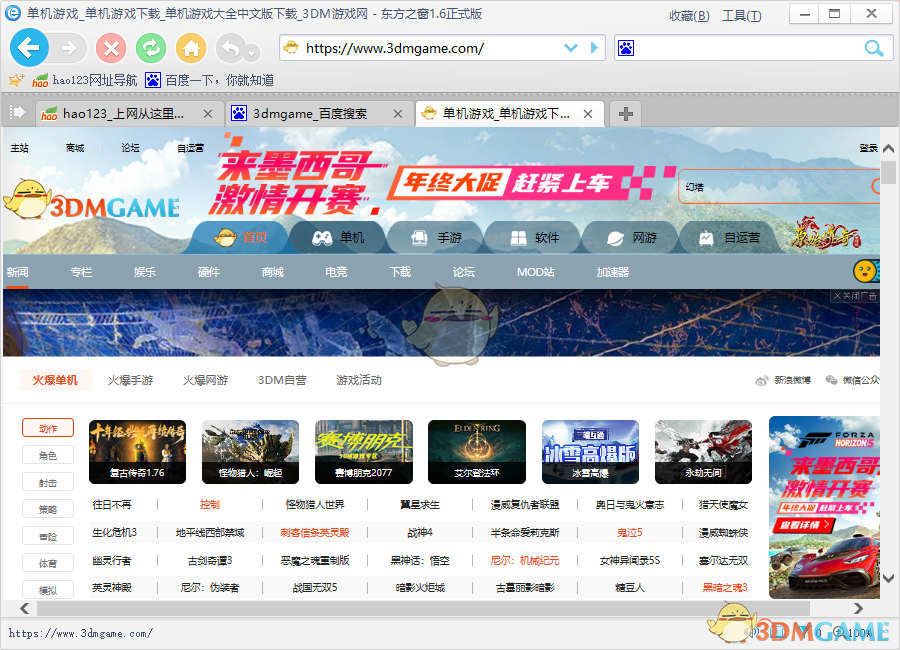Open the address bar URL dropdown chevron

pyautogui.click(x=571, y=48)
